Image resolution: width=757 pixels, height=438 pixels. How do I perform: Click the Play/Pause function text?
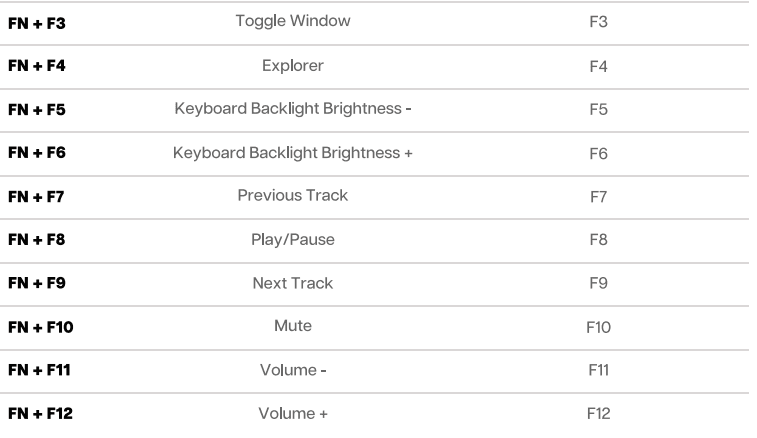(293, 240)
